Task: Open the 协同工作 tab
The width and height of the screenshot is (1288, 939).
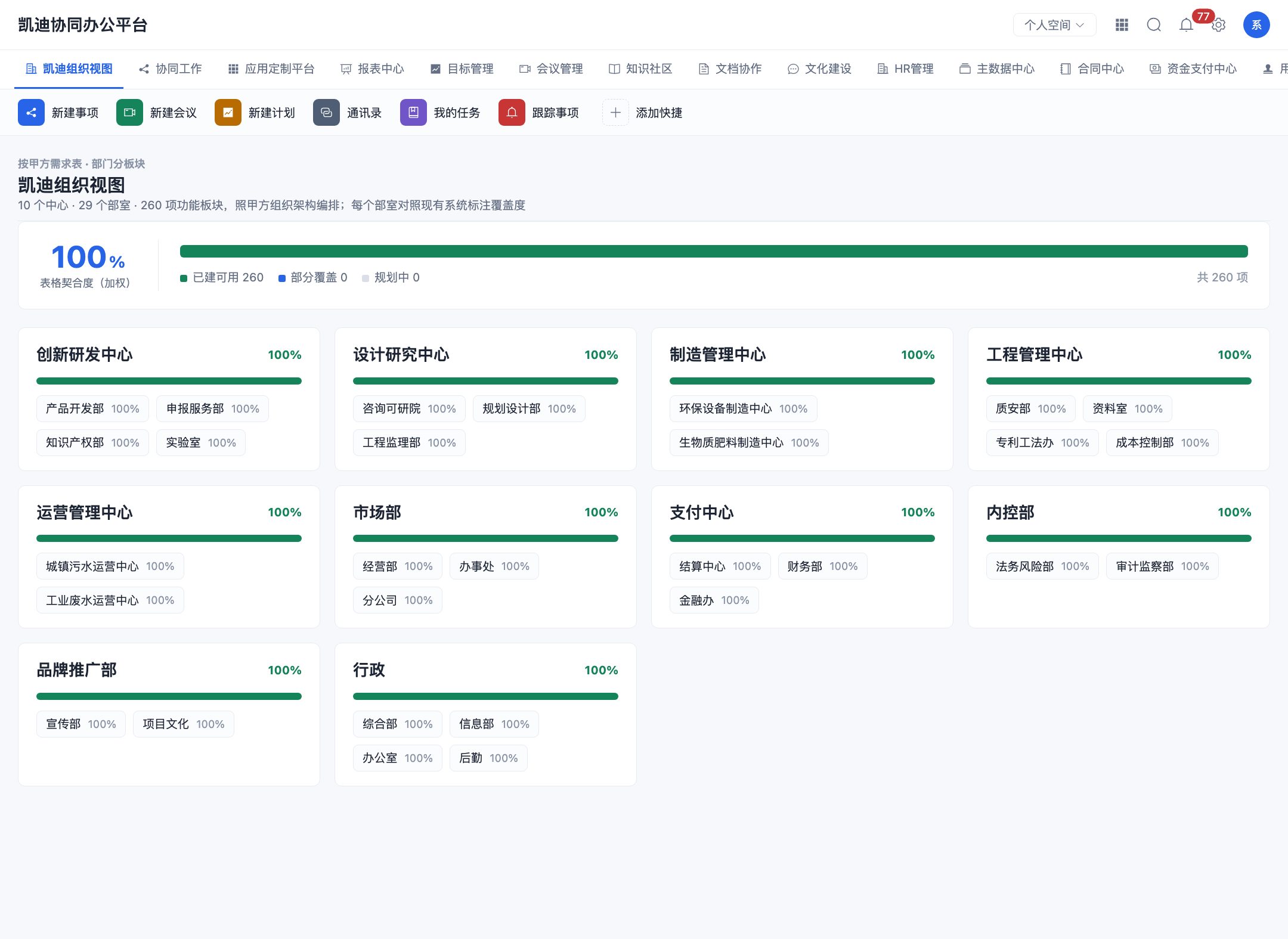Action: pyautogui.click(x=170, y=69)
